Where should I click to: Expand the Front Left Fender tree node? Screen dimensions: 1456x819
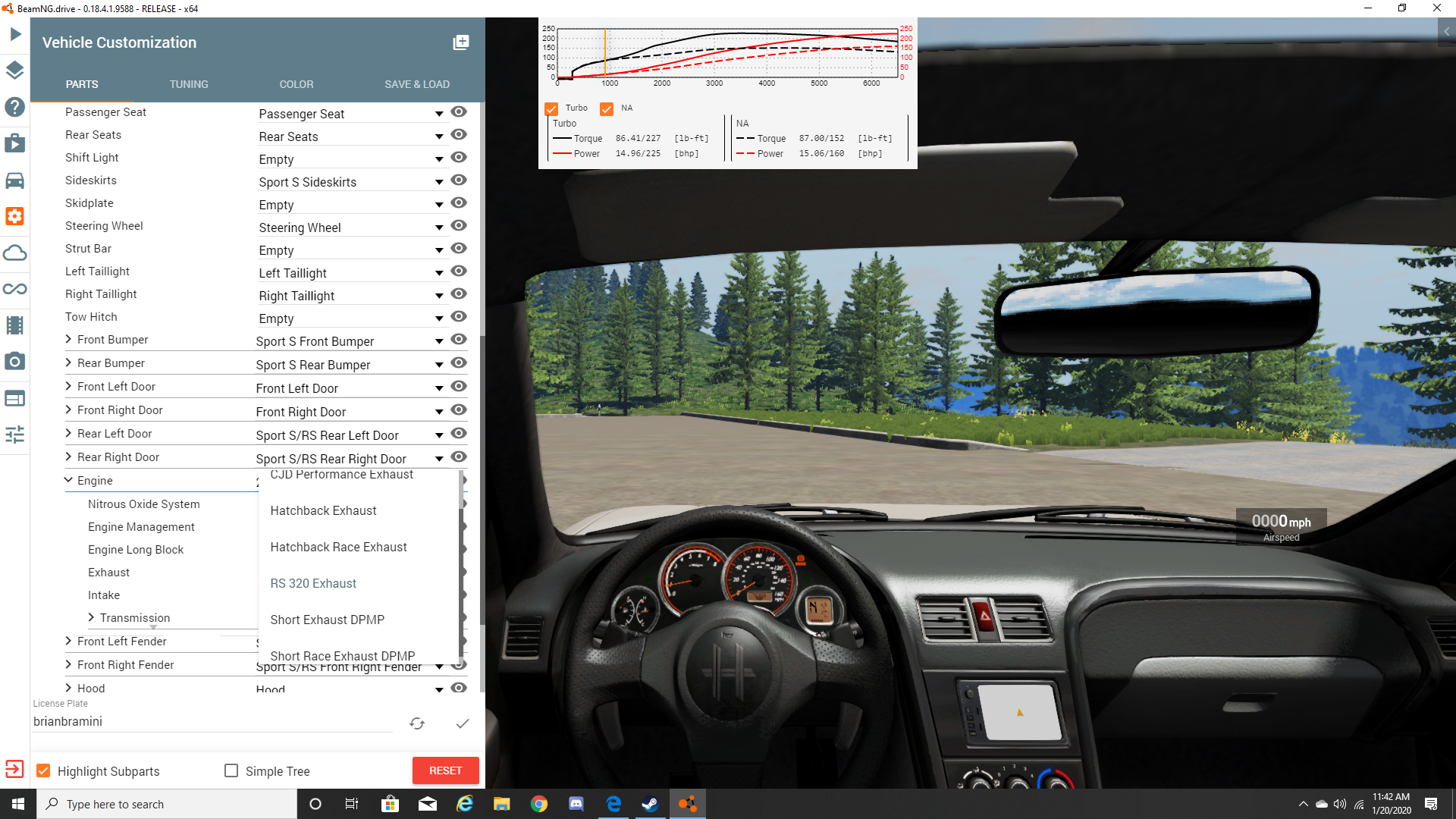pyautogui.click(x=69, y=642)
